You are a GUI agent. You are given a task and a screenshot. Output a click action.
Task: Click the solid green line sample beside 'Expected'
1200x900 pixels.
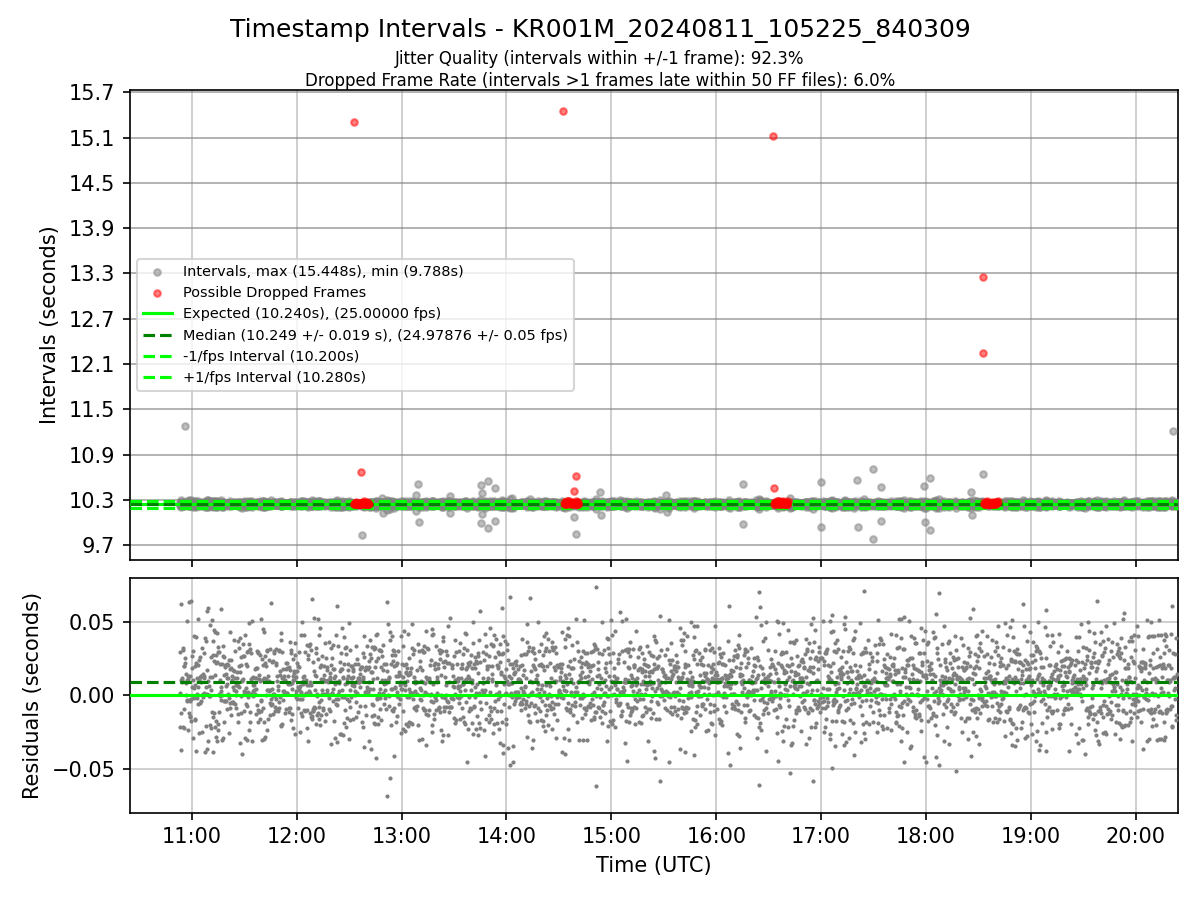click(157, 314)
